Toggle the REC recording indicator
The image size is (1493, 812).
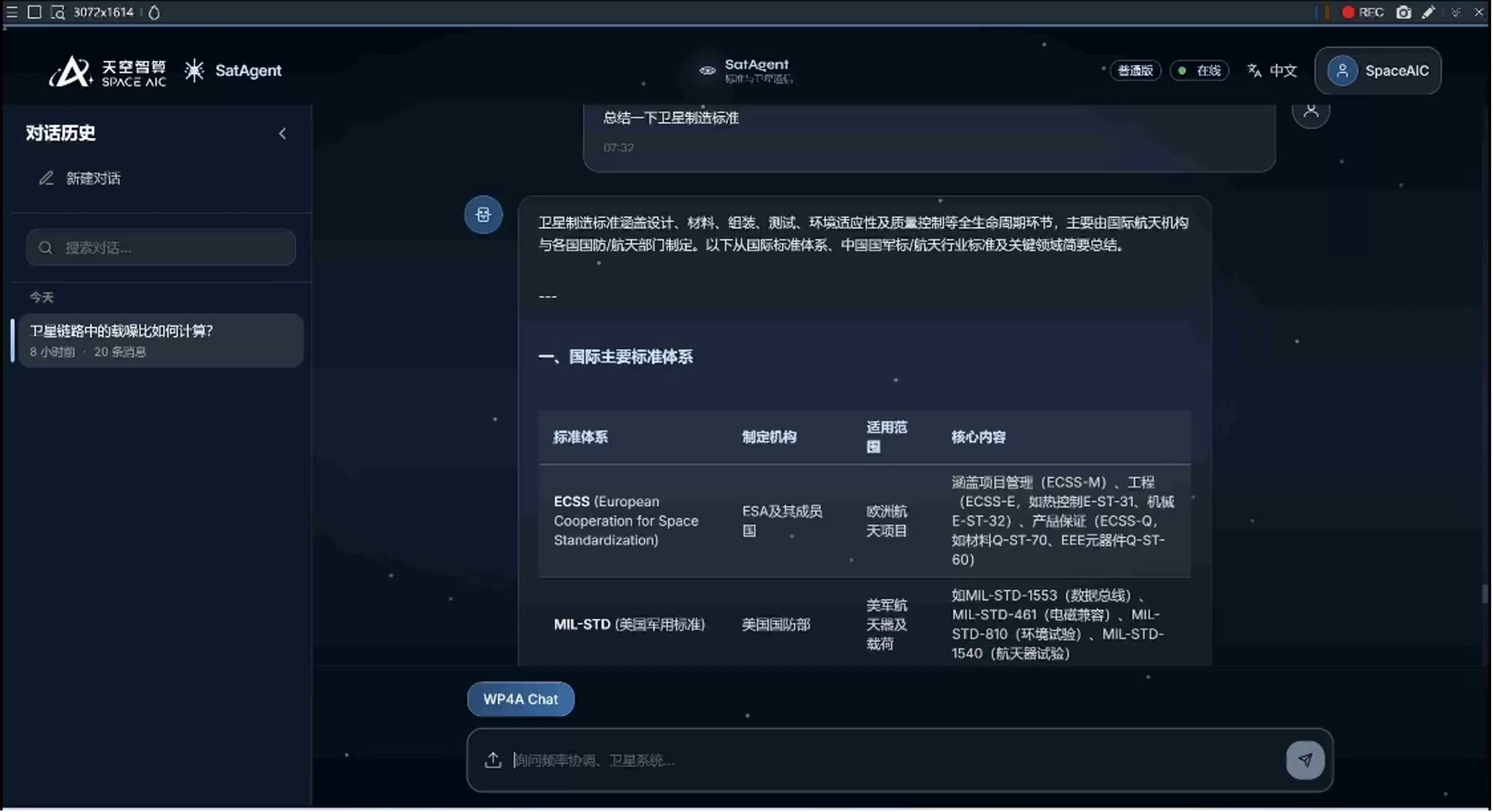[x=1363, y=12]
